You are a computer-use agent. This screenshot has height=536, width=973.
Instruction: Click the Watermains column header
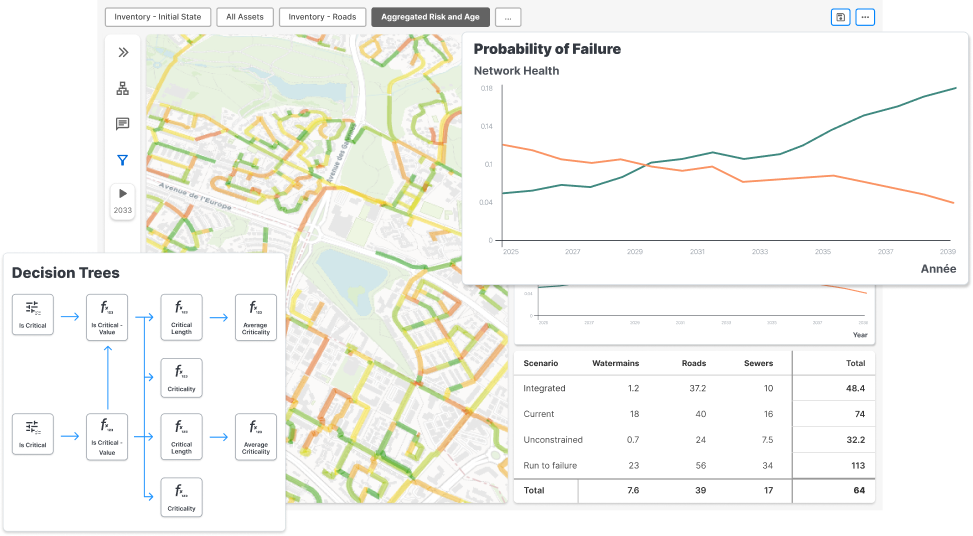616,364
